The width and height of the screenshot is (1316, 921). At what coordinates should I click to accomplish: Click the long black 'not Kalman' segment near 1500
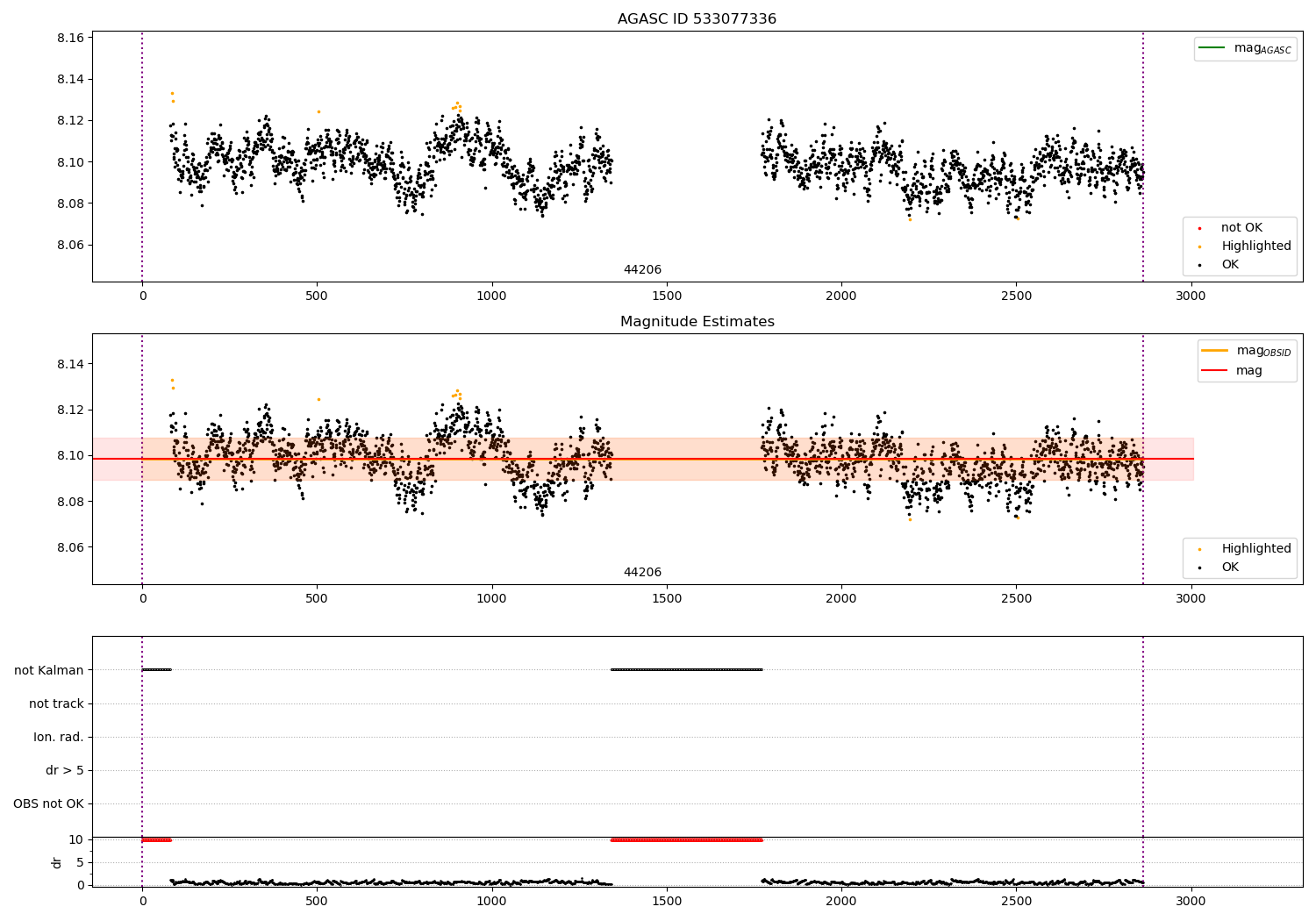[687, 670]
